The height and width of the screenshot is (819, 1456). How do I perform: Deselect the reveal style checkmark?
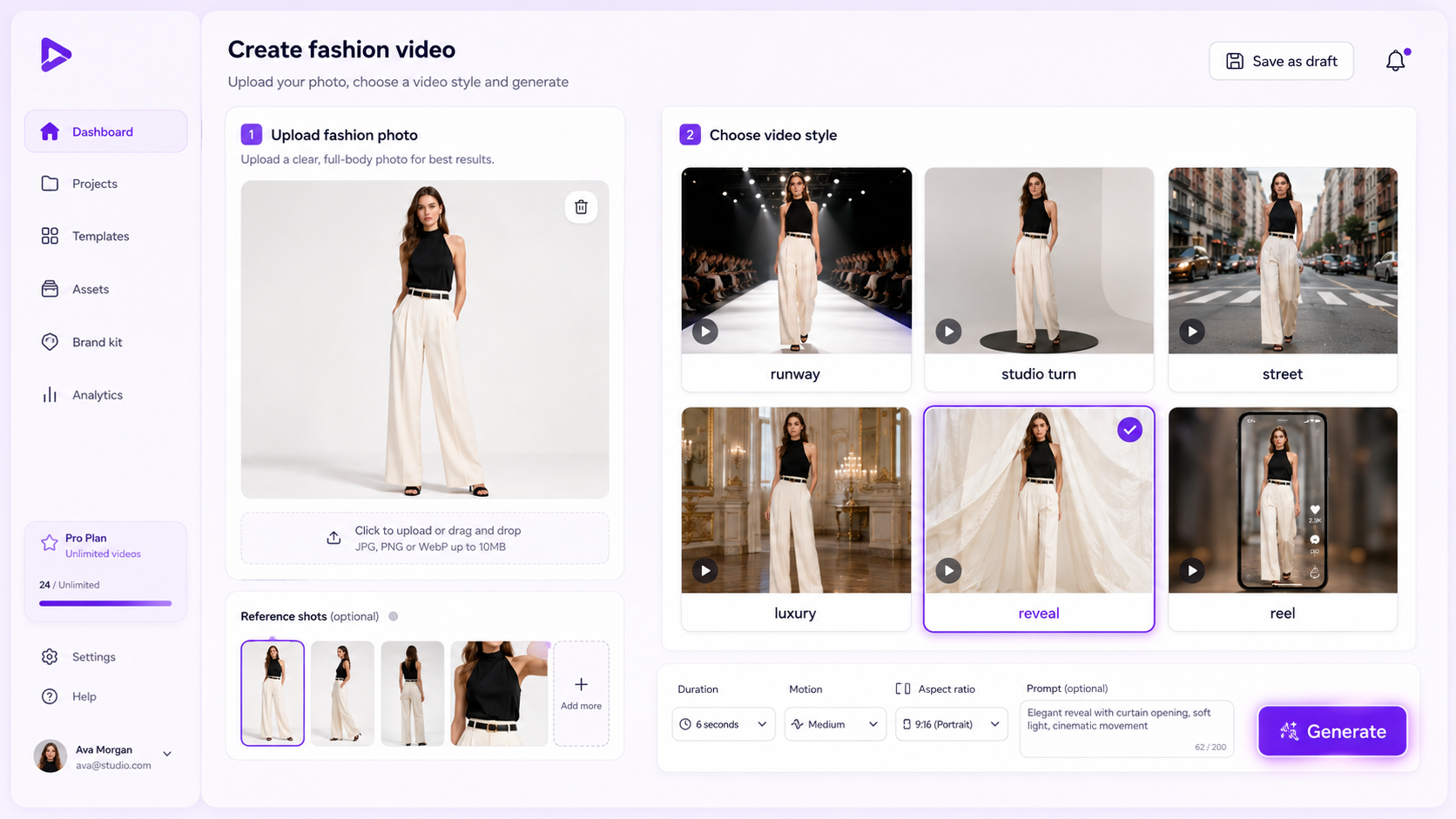click(1129, 430)
